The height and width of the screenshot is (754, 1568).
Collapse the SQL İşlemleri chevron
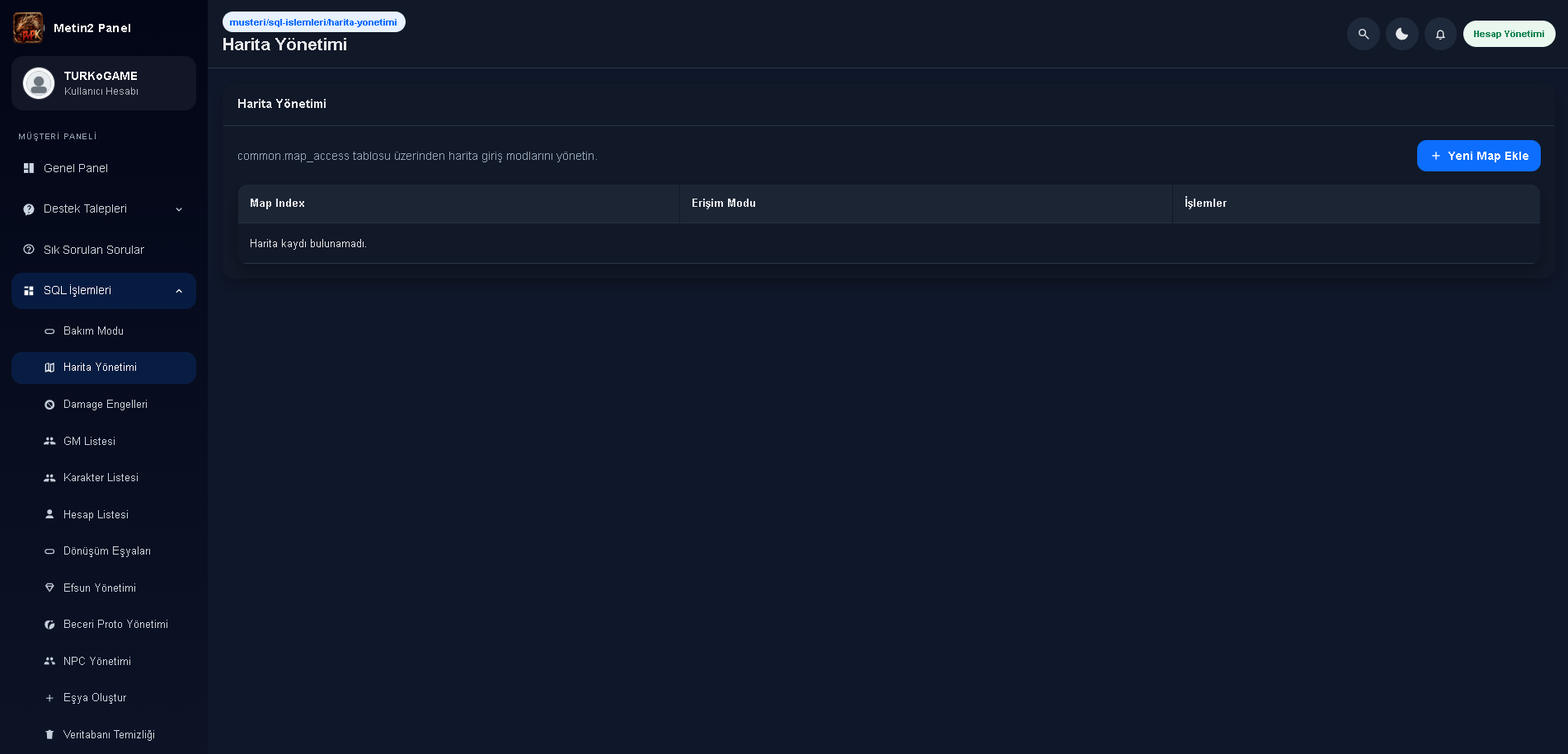click(x=179, y=291)
